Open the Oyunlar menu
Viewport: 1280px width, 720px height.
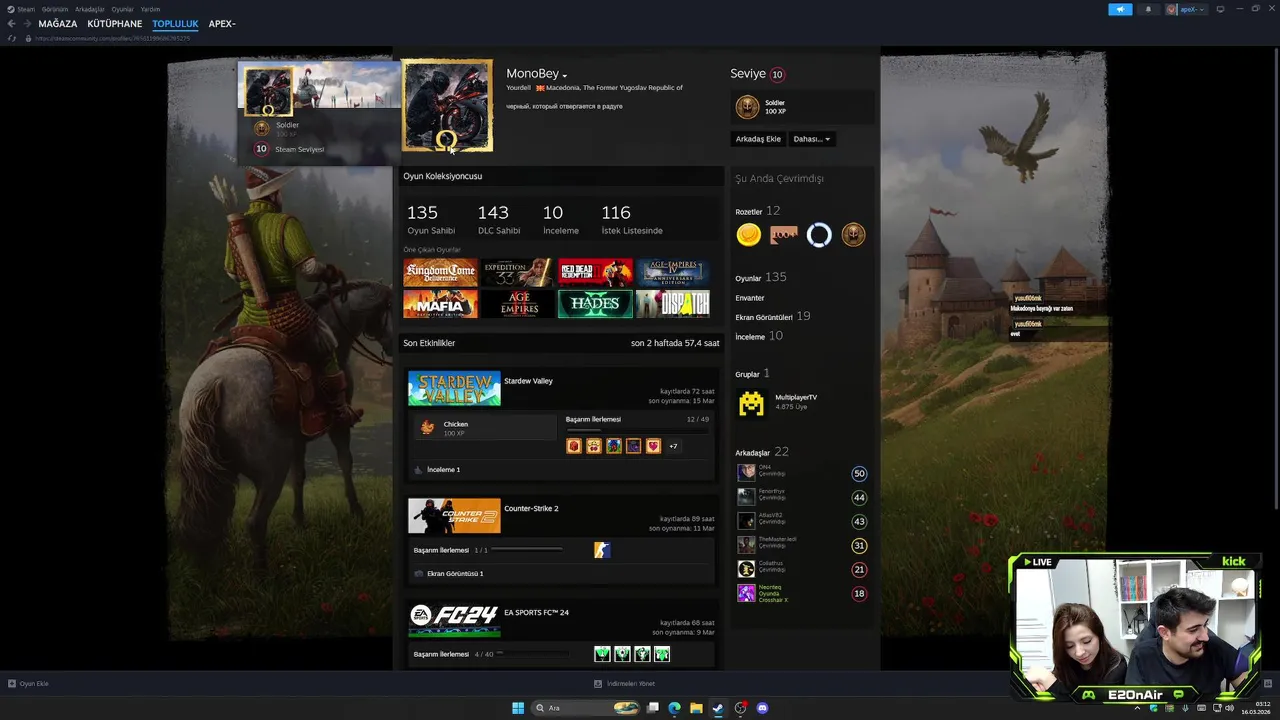coord(122,9)
